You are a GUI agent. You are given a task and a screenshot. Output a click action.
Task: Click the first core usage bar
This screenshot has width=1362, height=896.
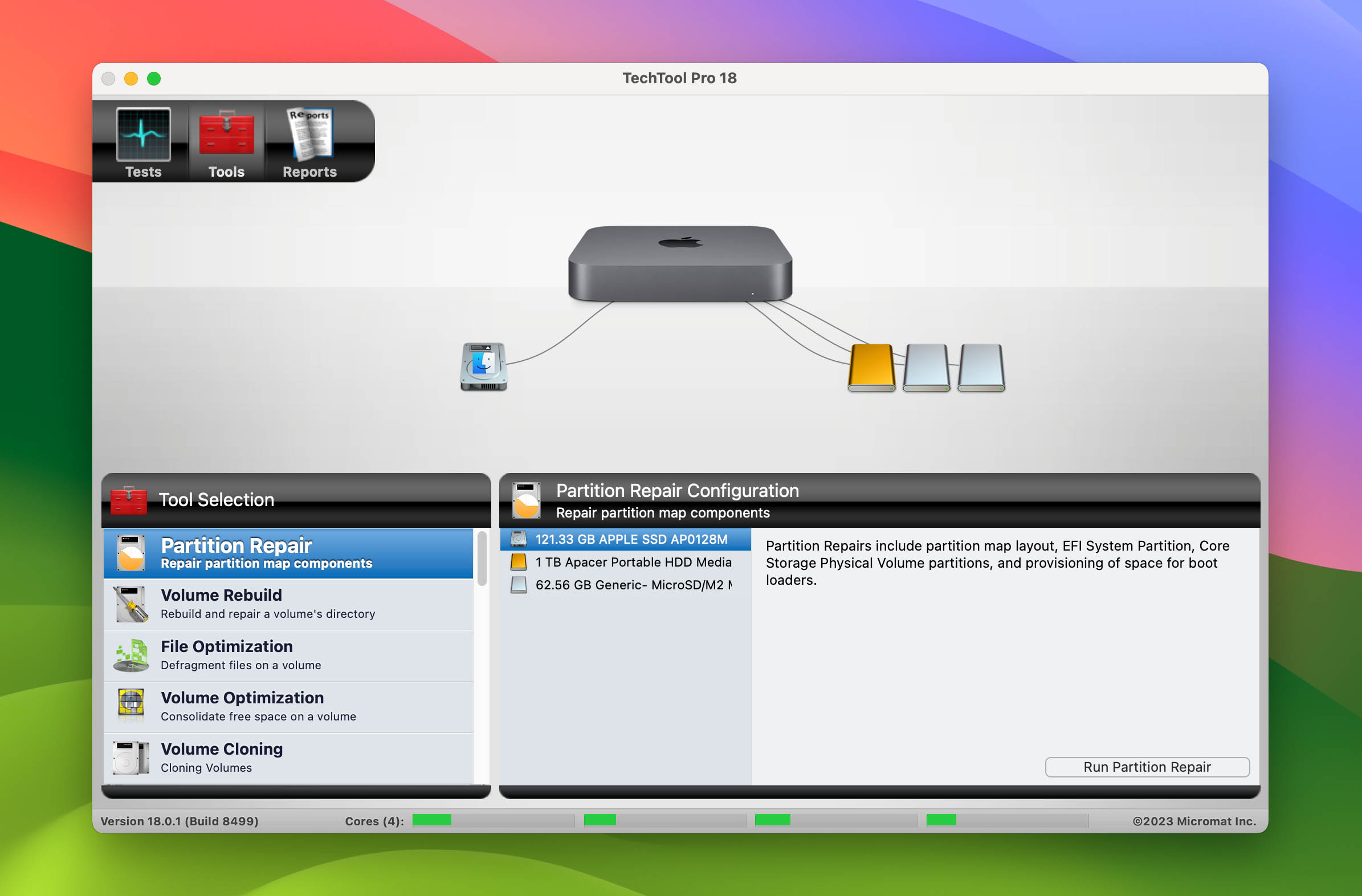tap(494, 820)
